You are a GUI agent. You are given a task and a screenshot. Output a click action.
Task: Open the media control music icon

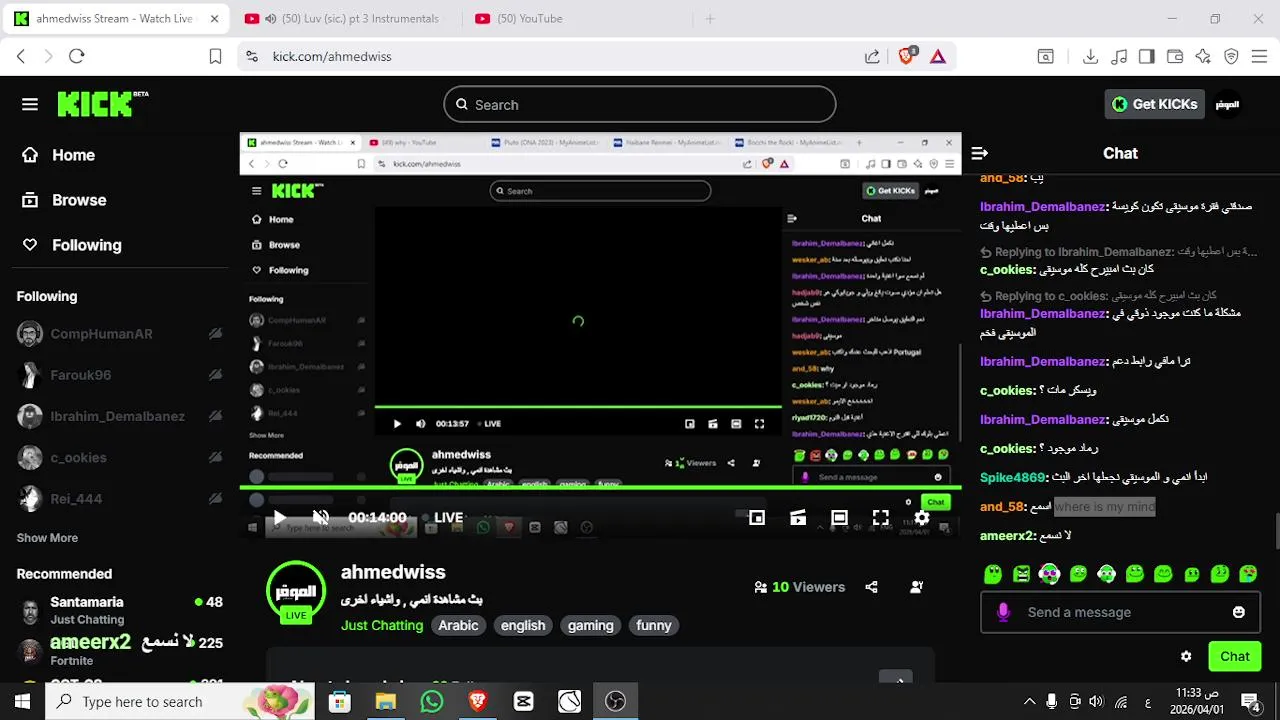(x=1120, y=57)
